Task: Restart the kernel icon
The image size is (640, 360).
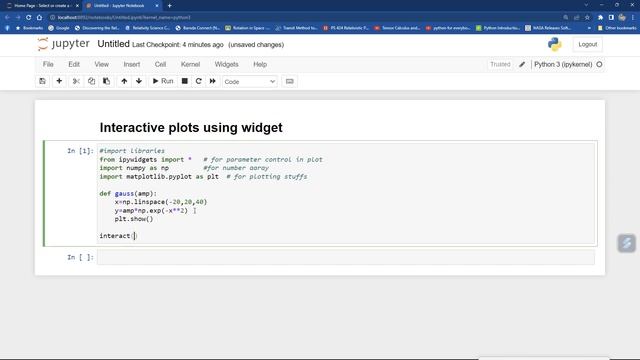Action: tap(198, 81)
